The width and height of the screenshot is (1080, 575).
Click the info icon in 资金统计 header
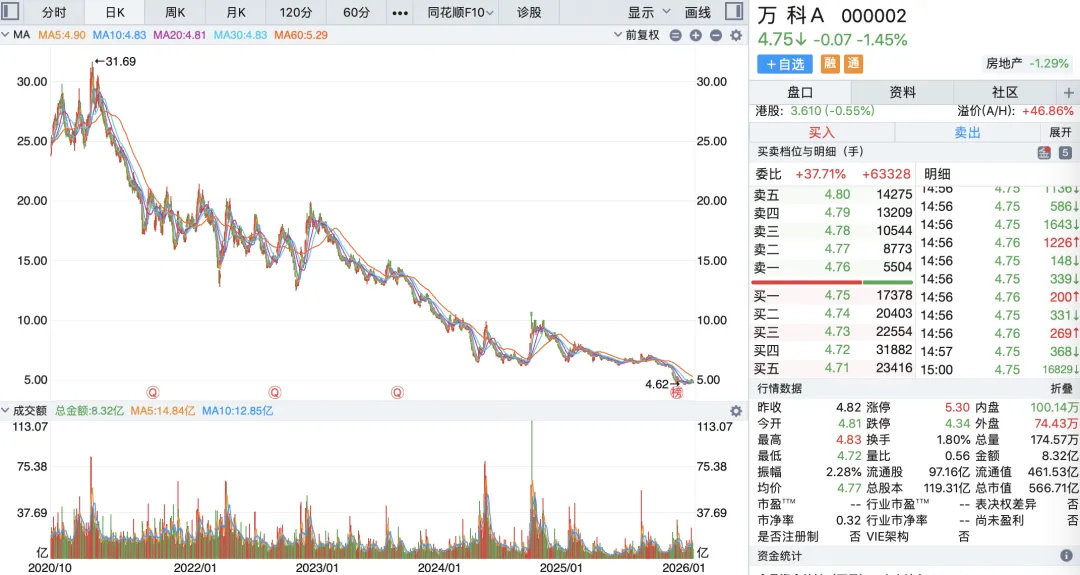1066,556
